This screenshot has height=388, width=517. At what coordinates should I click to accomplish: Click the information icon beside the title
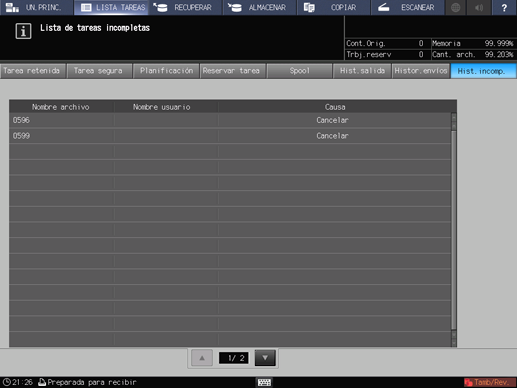coord(23,31)
